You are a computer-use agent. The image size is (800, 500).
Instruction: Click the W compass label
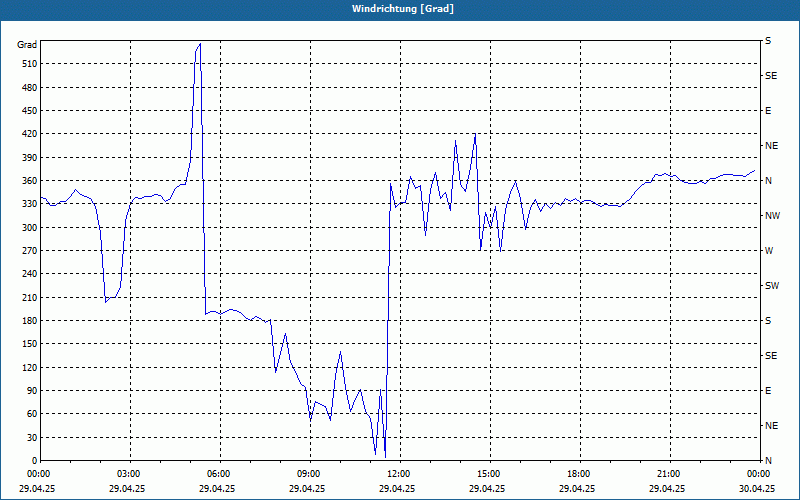click(x=769, y=251)
